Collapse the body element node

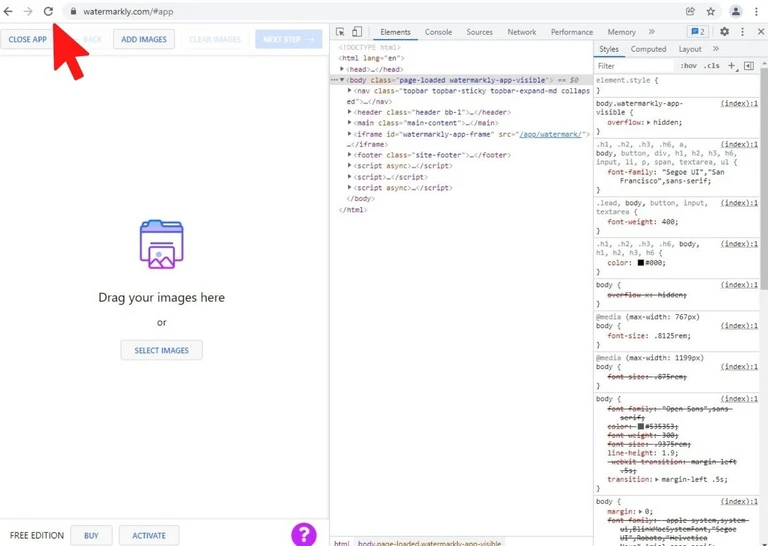[x=342, y=80]
